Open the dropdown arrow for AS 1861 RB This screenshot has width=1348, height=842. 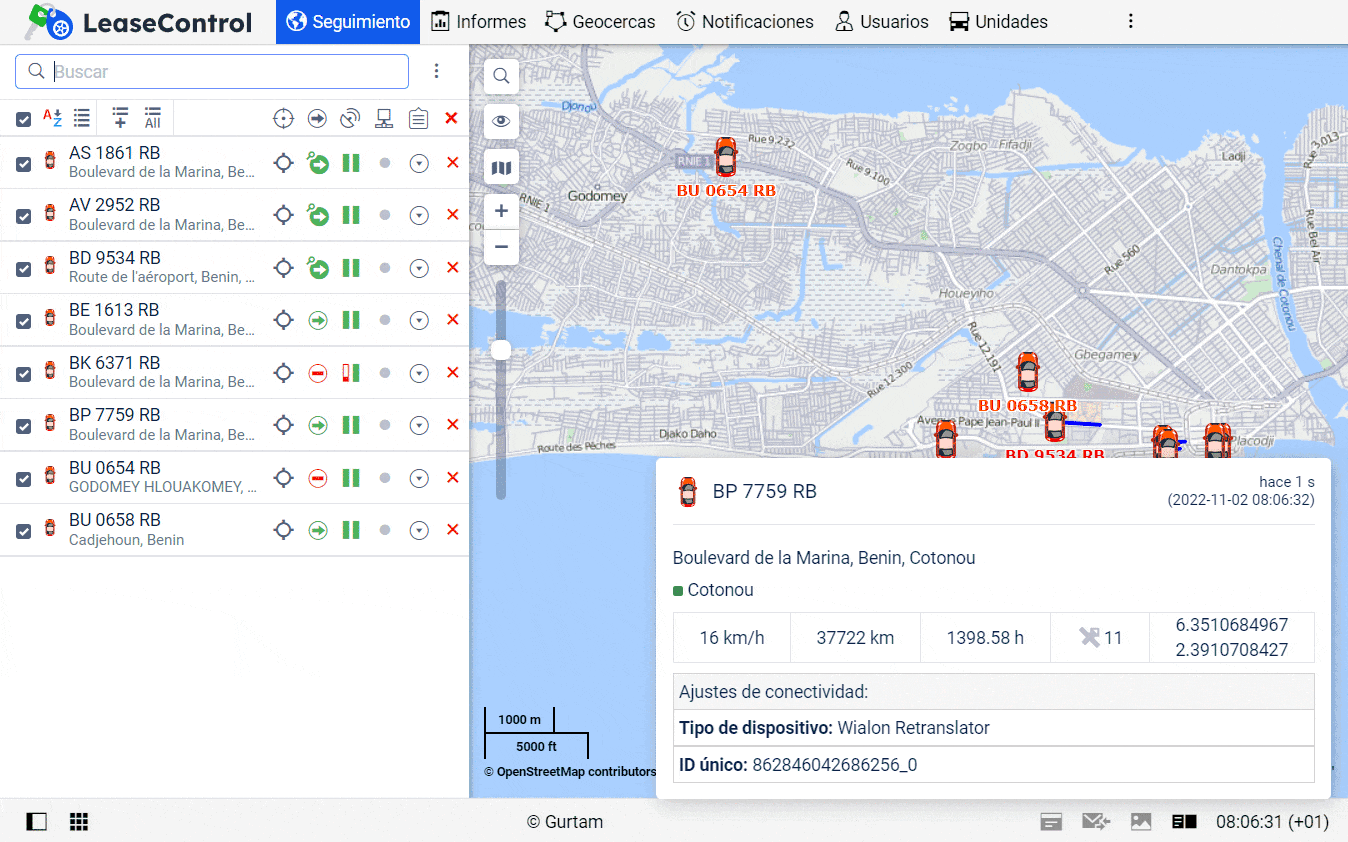click(x=419, y=163)
